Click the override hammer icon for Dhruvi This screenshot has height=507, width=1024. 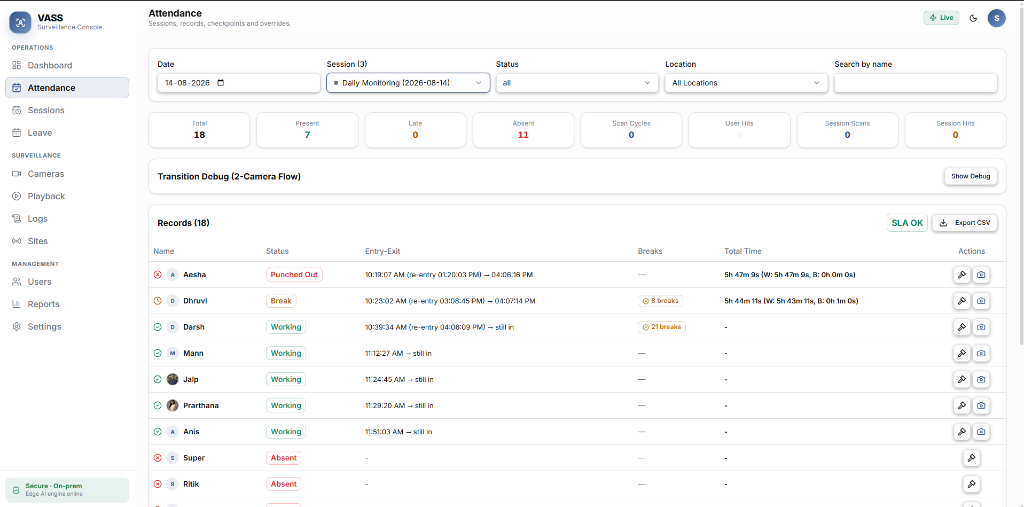961,301
